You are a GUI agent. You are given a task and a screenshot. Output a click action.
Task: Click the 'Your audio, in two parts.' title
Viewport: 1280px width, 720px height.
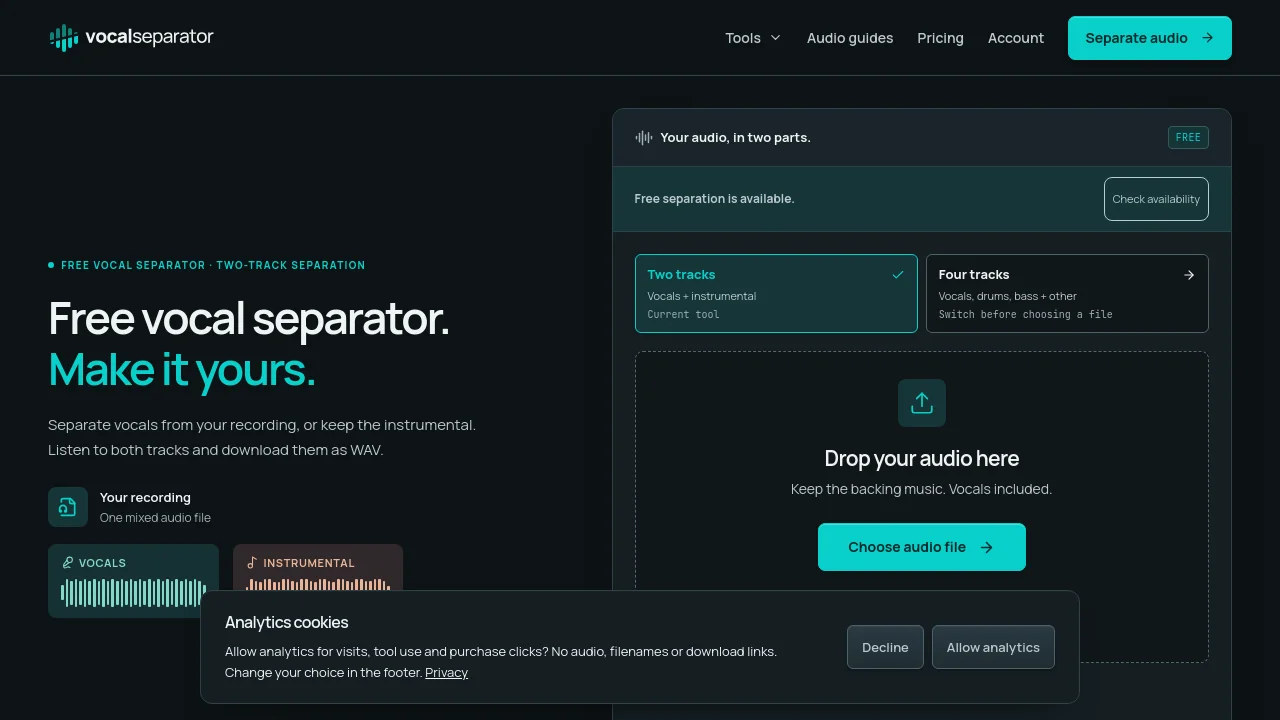point(735,138)
